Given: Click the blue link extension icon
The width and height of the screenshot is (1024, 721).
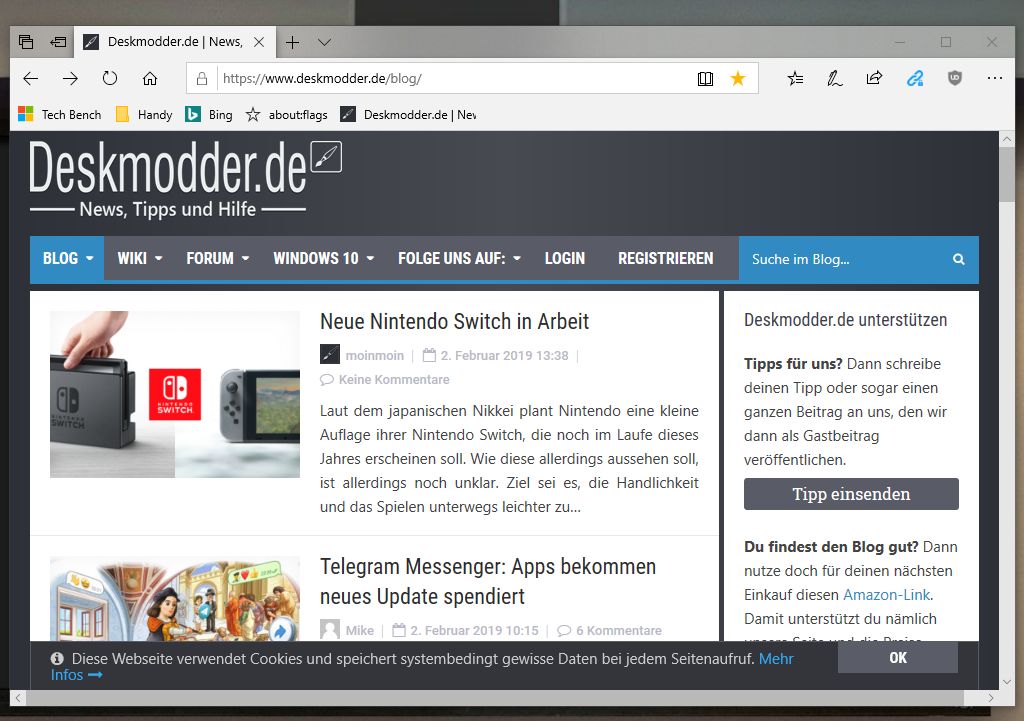Looking at the screenshot, I should point(915,78).
